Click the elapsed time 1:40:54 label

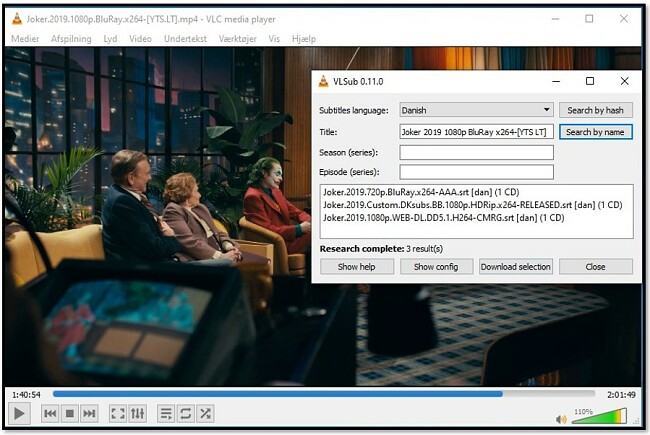(x=26, y=394)
